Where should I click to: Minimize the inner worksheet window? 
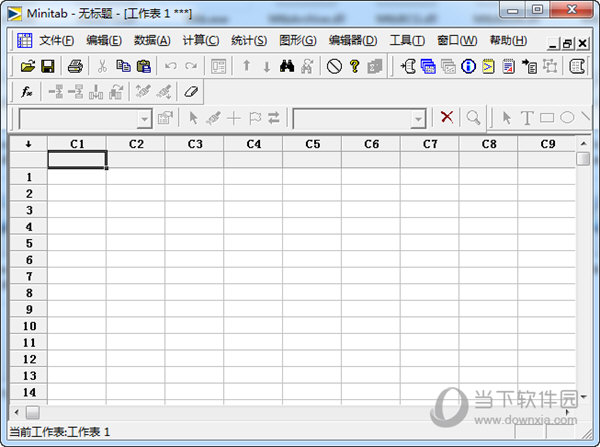(x=553, y=44)
